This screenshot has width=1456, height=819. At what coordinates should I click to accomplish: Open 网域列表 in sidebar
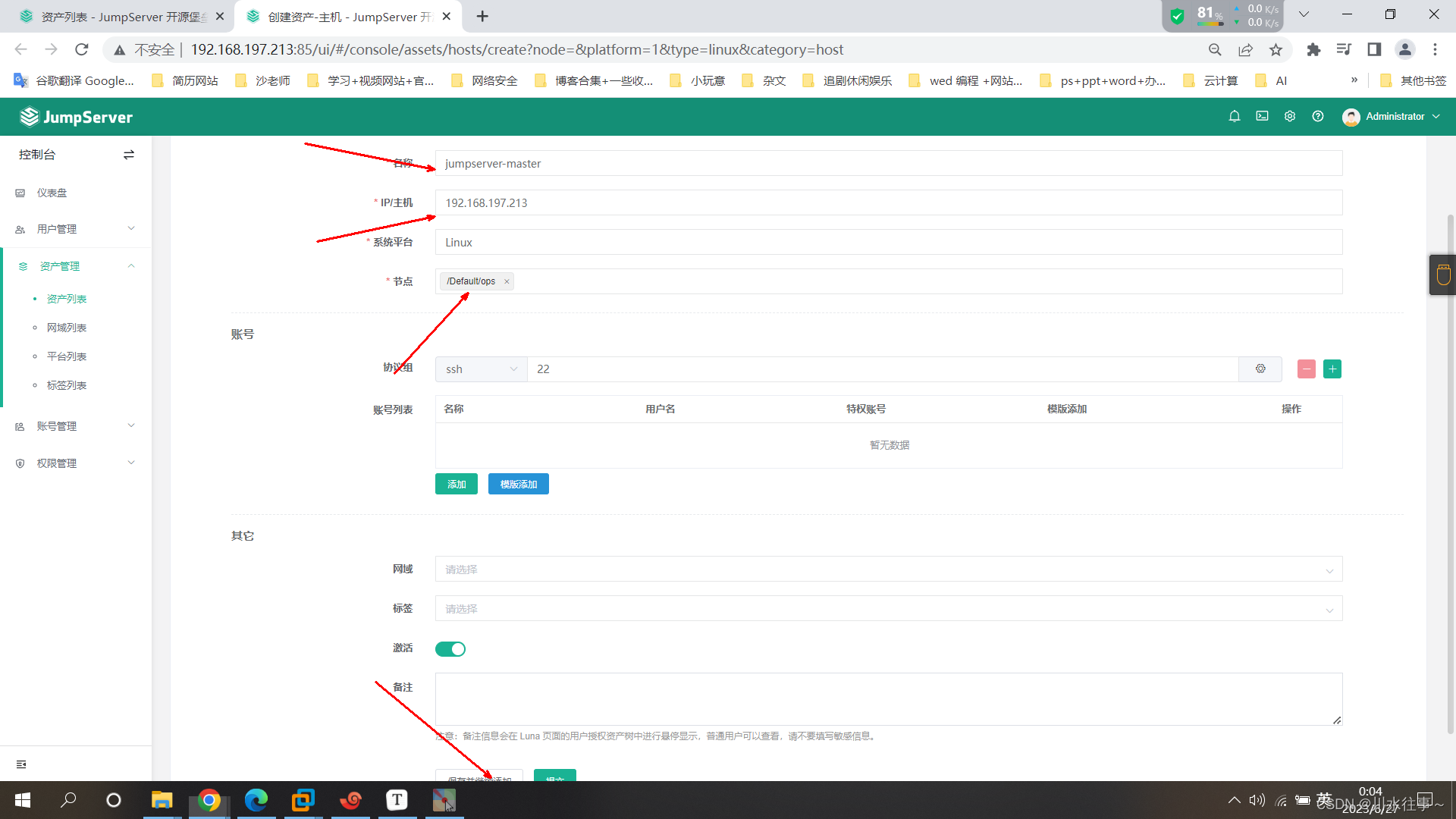67,328
